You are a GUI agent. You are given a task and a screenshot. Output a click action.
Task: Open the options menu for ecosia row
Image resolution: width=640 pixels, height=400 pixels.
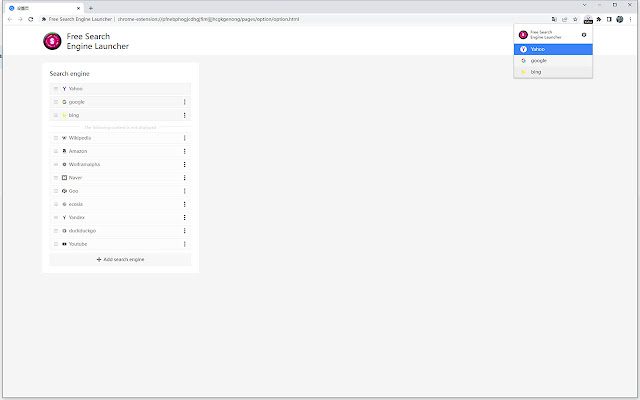pyautogui.click(x=184, y=204)
